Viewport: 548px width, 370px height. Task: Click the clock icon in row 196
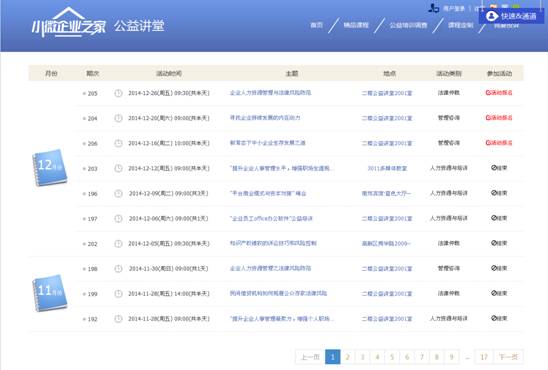click(x=118, y=194)
